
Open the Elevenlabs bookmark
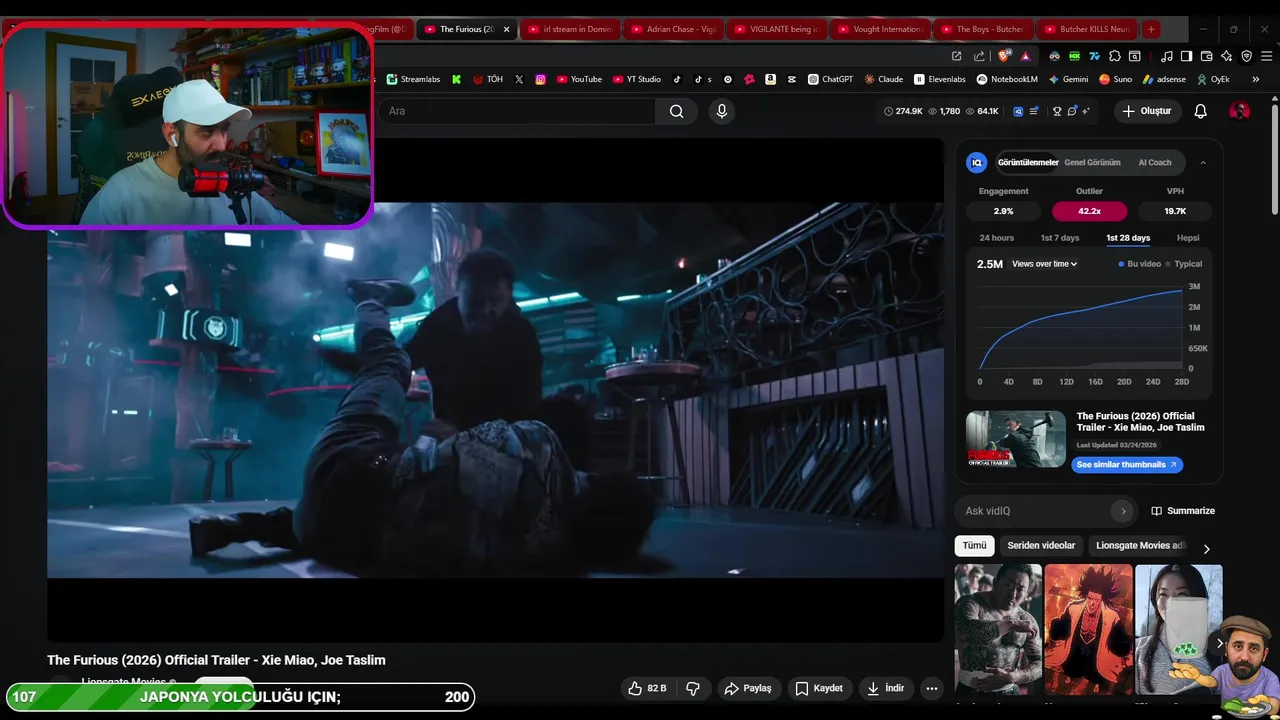pyautogui.click(x=939, y=79)
